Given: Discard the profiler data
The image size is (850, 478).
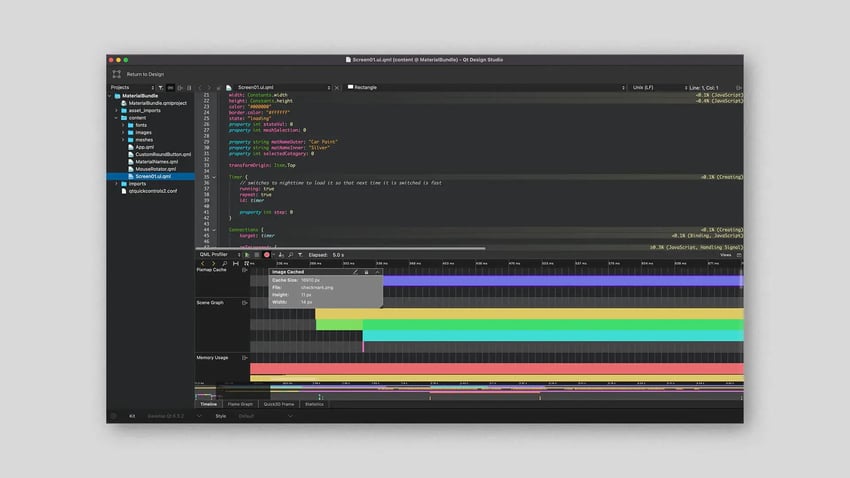Looking at the screenshot, I should 281,255.
